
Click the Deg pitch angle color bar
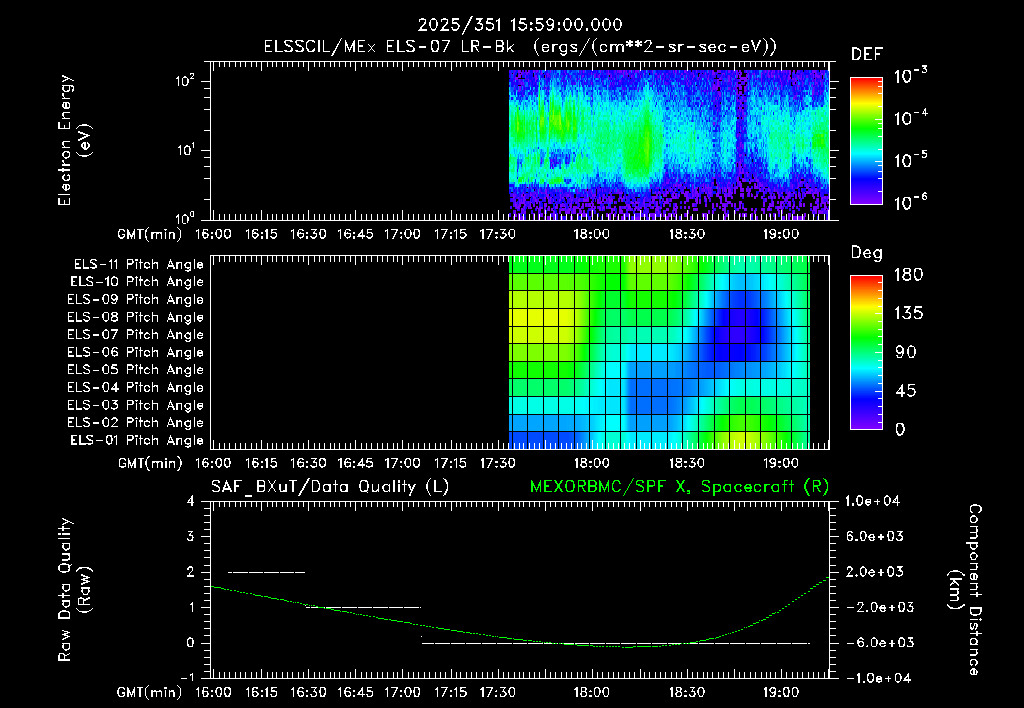(866, 352)
